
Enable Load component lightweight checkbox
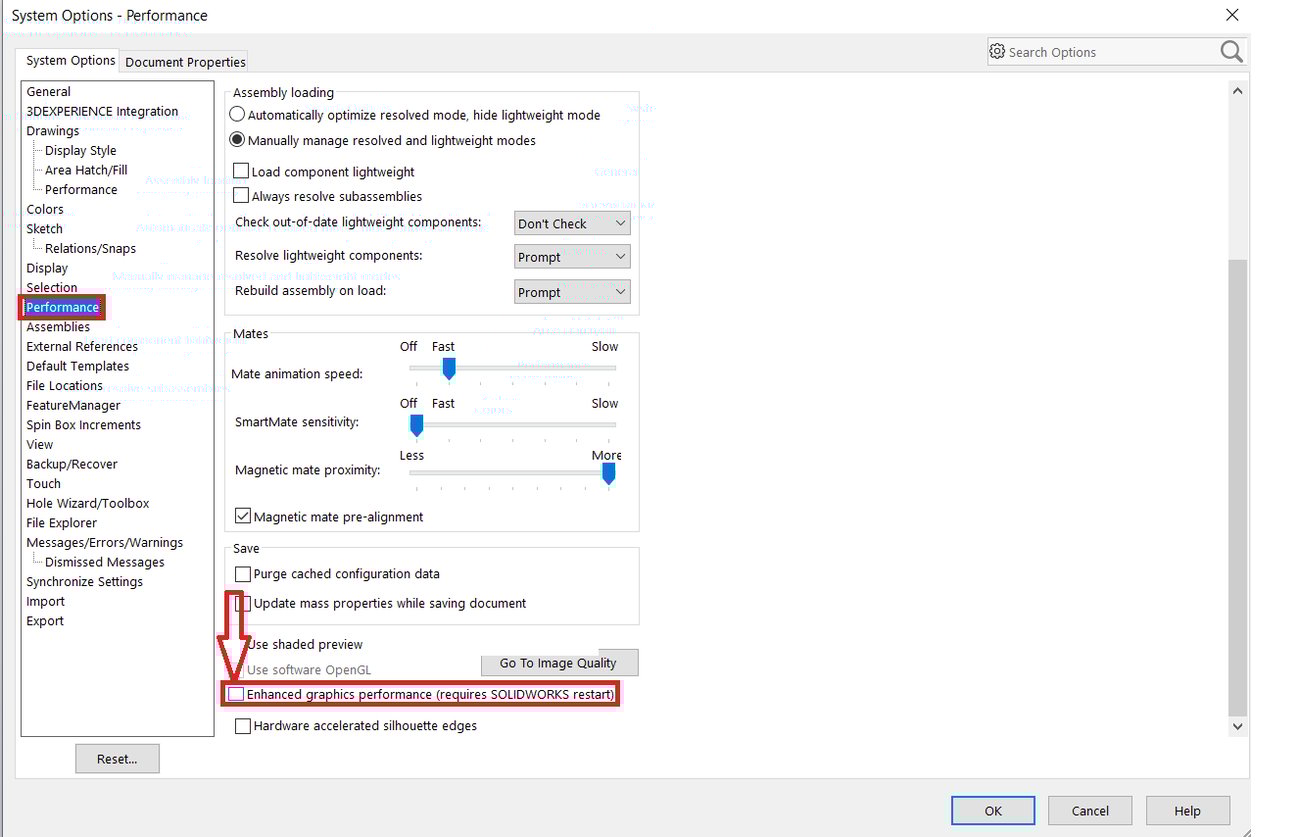pos(241,172)
